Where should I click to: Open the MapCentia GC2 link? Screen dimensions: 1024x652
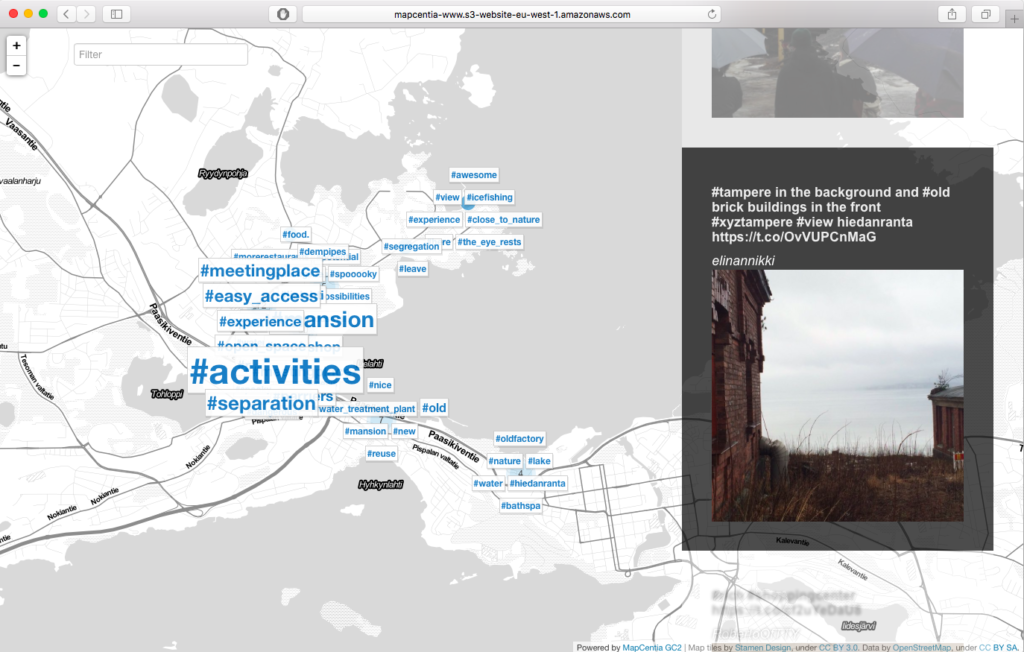tap(652, 647)
